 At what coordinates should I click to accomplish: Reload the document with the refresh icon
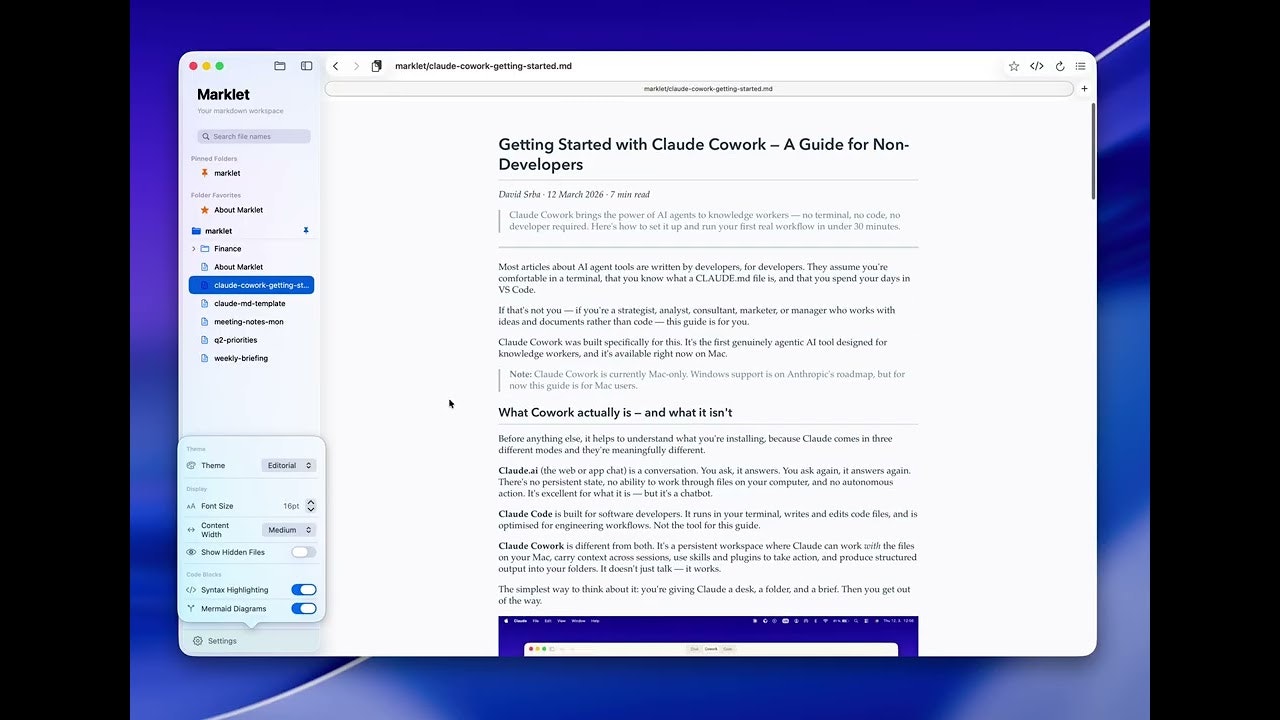pos(1060,66)
